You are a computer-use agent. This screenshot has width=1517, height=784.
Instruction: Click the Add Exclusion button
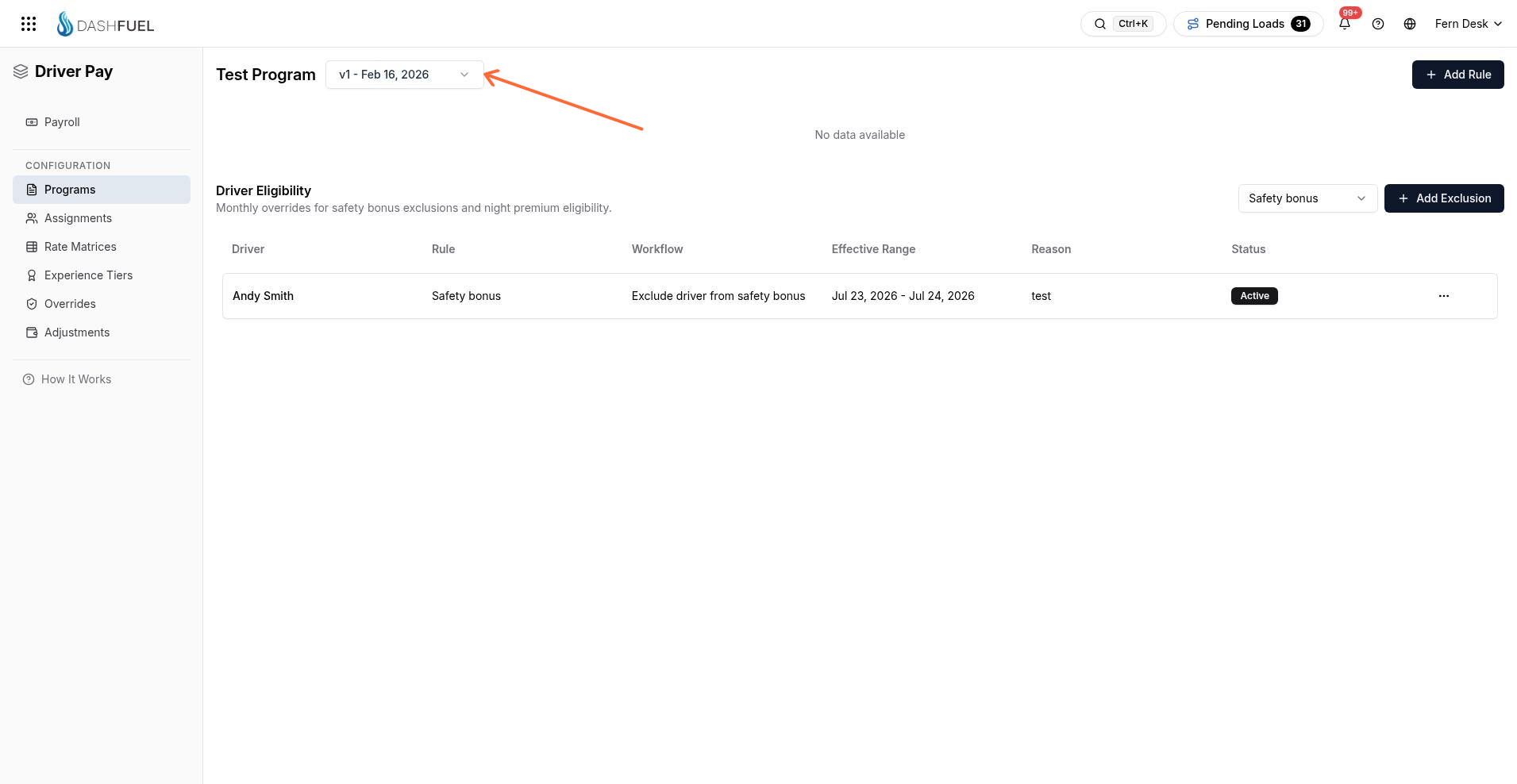click(x=1444, y=198)
